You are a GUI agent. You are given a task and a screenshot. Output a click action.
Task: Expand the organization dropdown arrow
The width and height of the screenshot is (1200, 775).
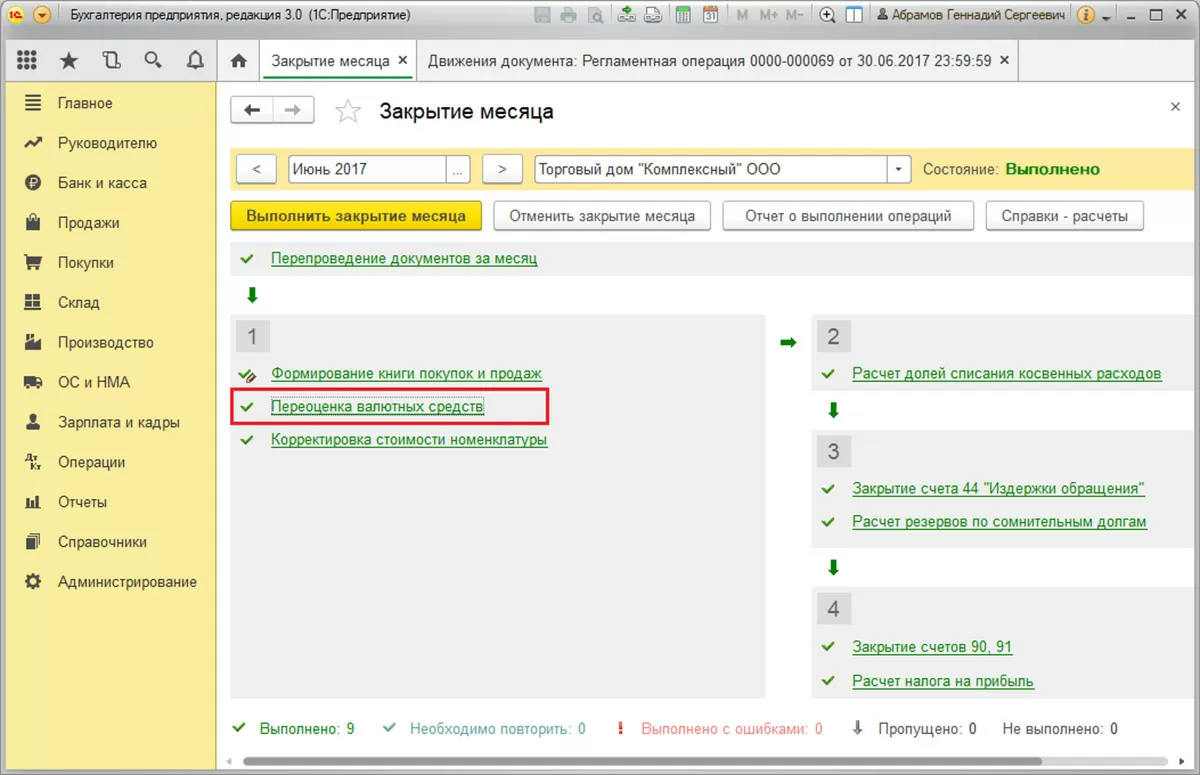899,169
